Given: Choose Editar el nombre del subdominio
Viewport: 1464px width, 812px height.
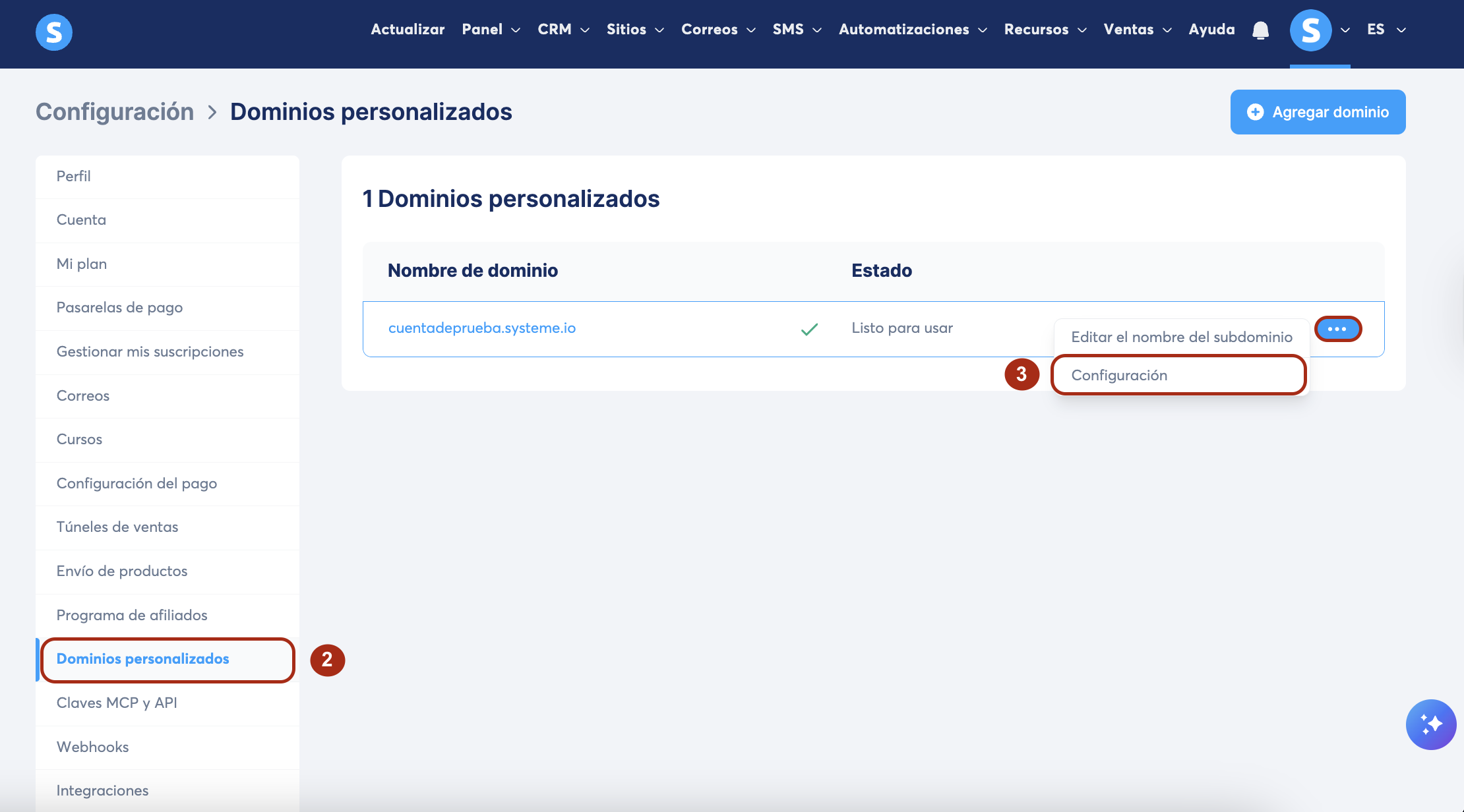Looking at the screenshot, I should [x=1181, y=337].
